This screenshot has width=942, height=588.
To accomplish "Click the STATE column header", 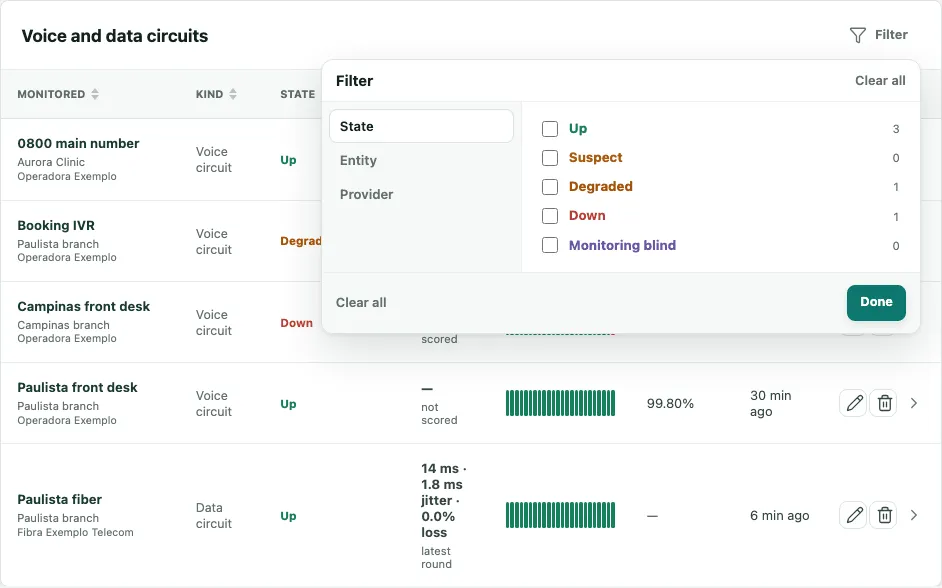I will (297, 94).
